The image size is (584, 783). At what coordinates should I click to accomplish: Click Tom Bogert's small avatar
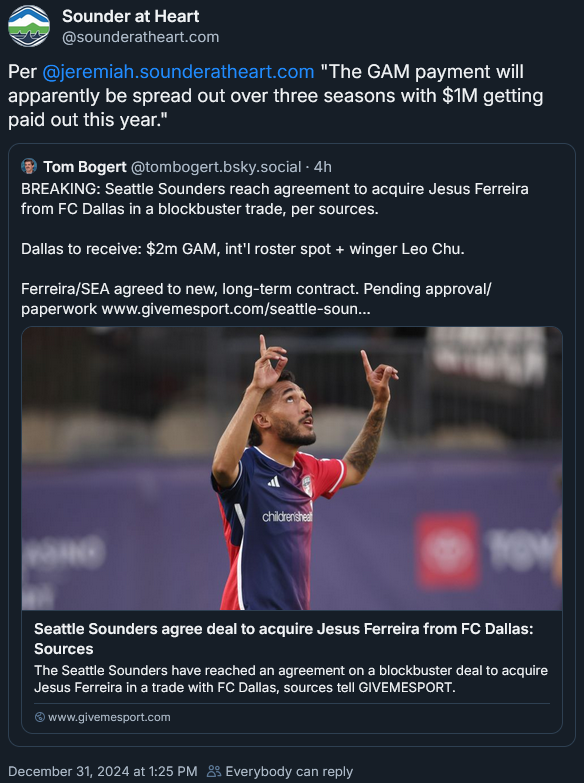29,166
